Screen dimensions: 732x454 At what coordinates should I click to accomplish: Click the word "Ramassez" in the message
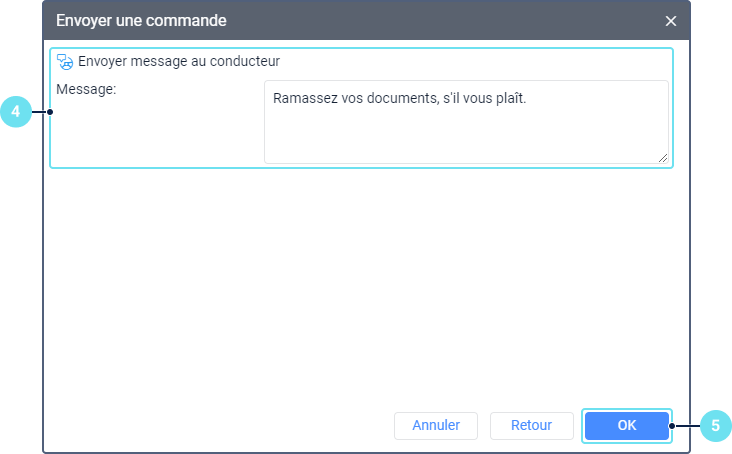coord(301,99)
